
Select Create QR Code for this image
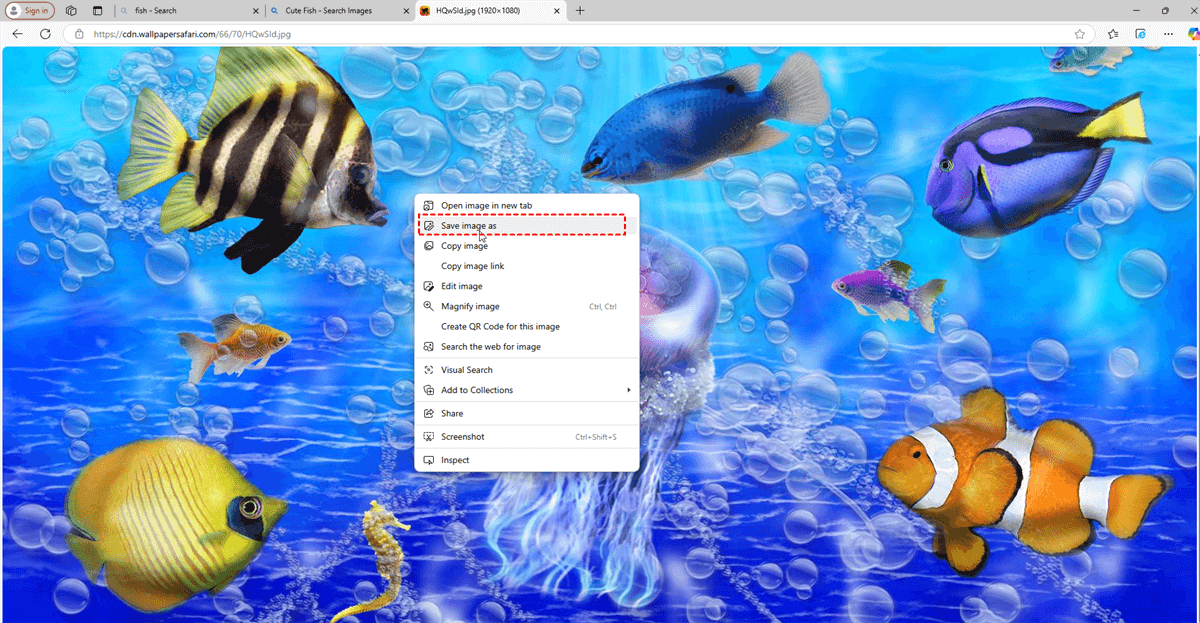coord(500,327)
